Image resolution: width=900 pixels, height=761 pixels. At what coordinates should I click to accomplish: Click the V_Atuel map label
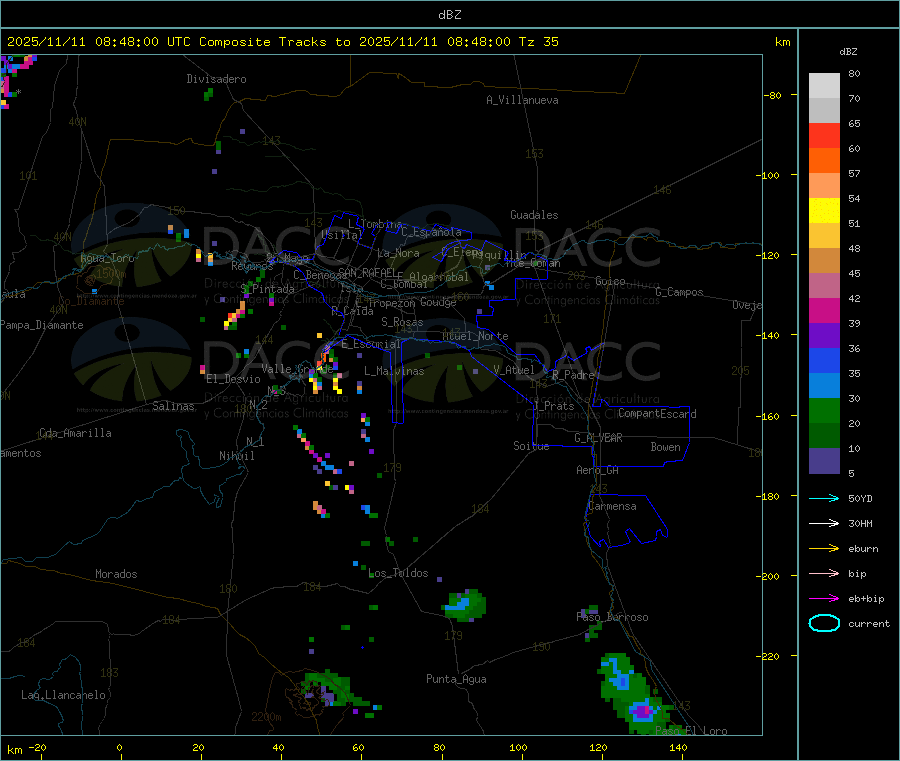pos(514,370)
